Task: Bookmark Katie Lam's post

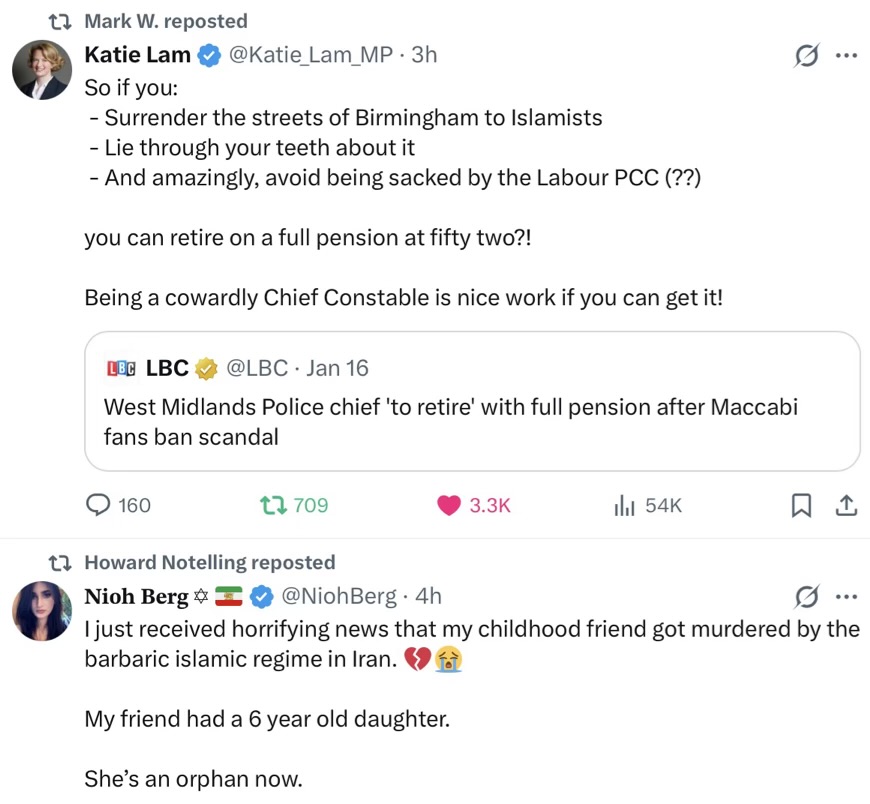Action: (x=801, y=506)
